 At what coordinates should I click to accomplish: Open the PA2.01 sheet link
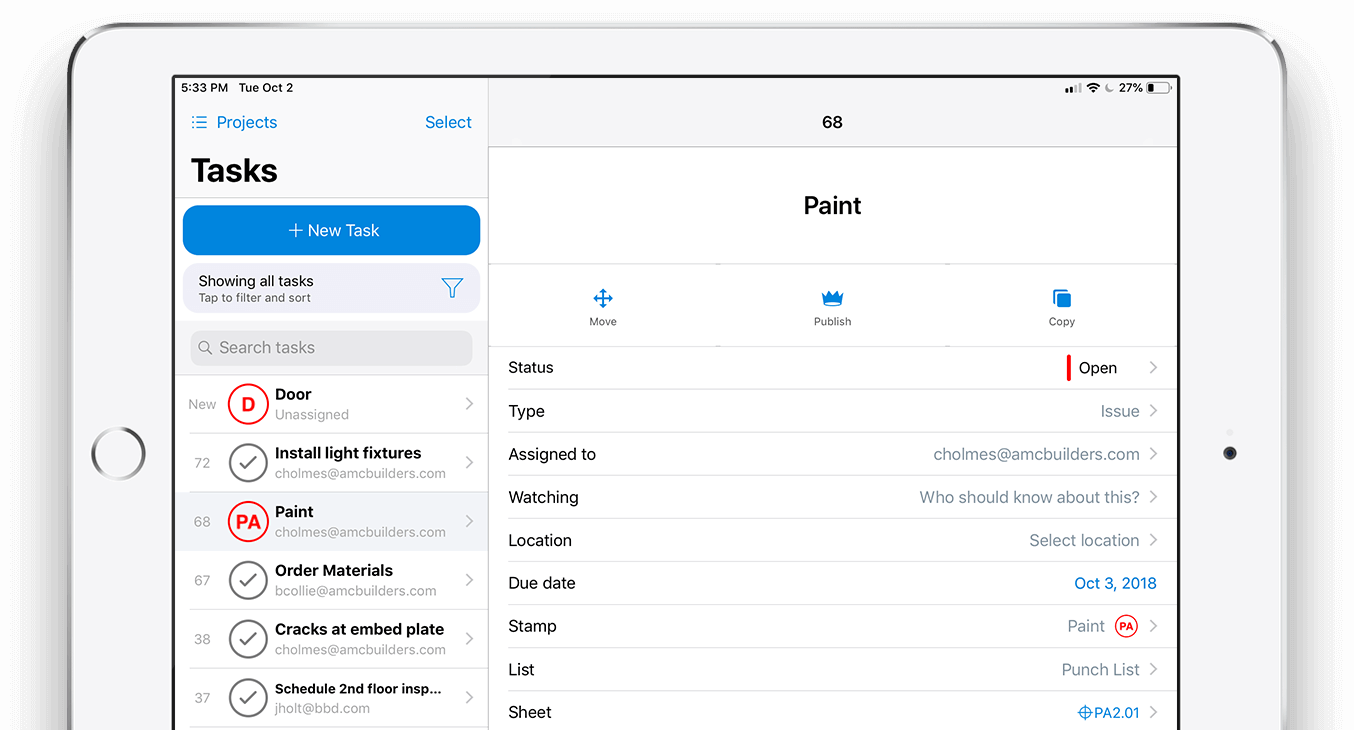pyautogui.click(x=1117, y=713)
